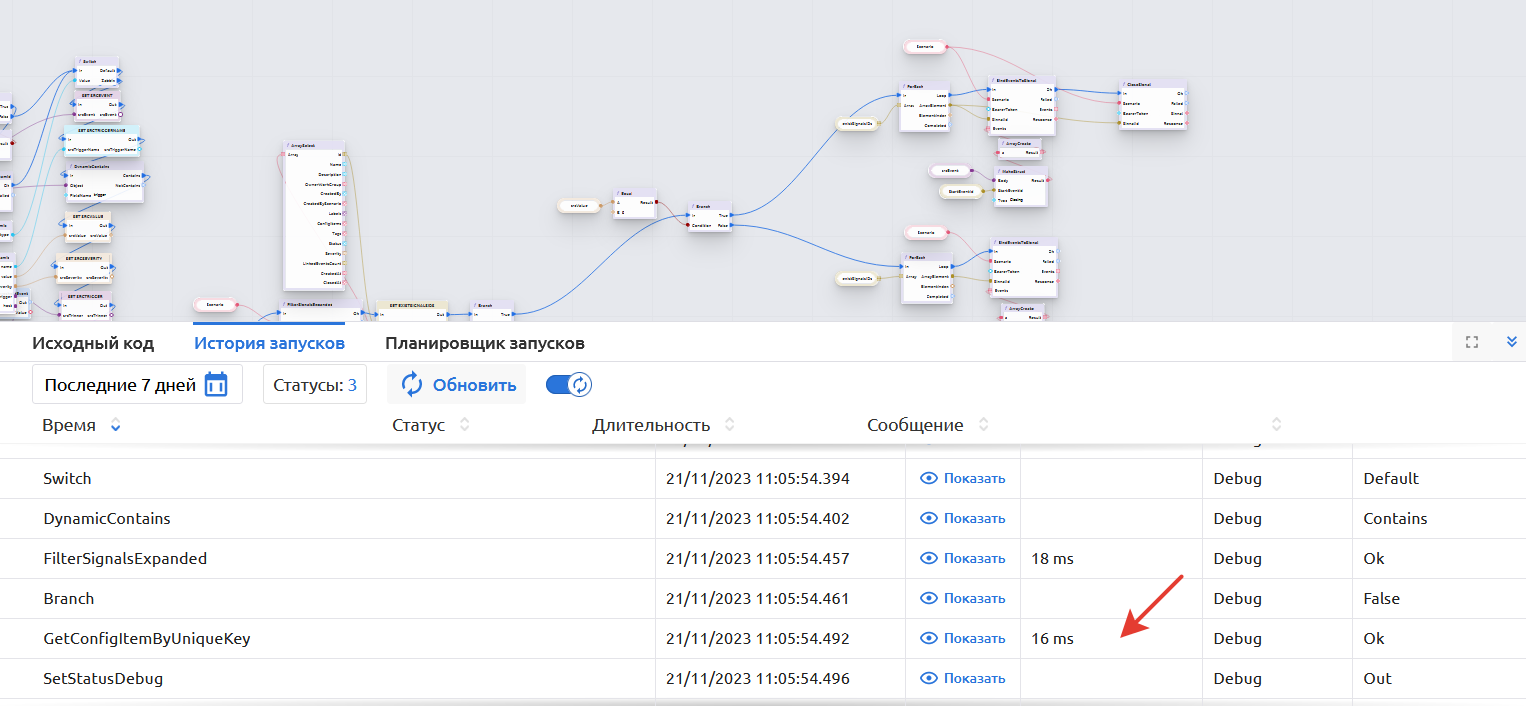
Task: Click the sort arrows next to Длительность
Action: point(729,425)
